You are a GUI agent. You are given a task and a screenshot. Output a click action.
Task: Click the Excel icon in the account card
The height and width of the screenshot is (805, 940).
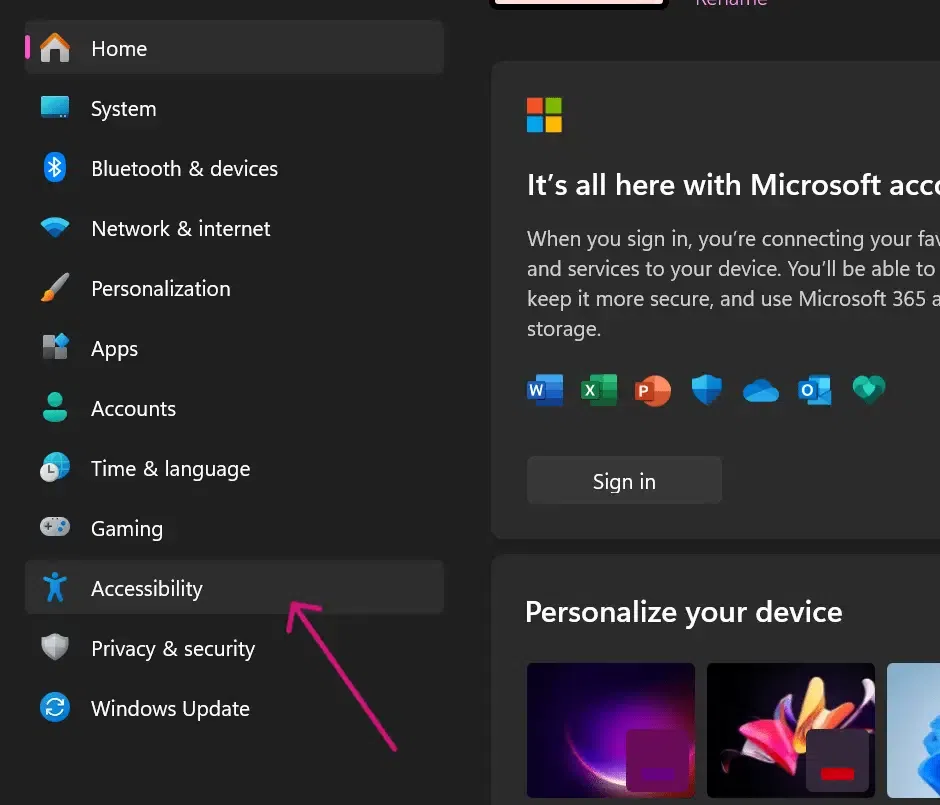[x=598, y=390]
